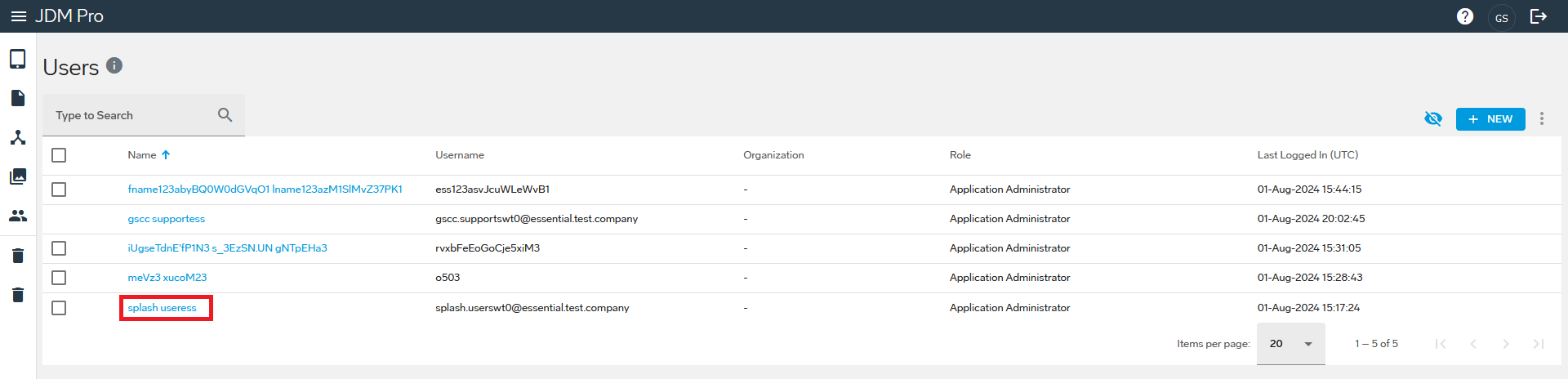Open the help question mark icon

pos(1465,16)
